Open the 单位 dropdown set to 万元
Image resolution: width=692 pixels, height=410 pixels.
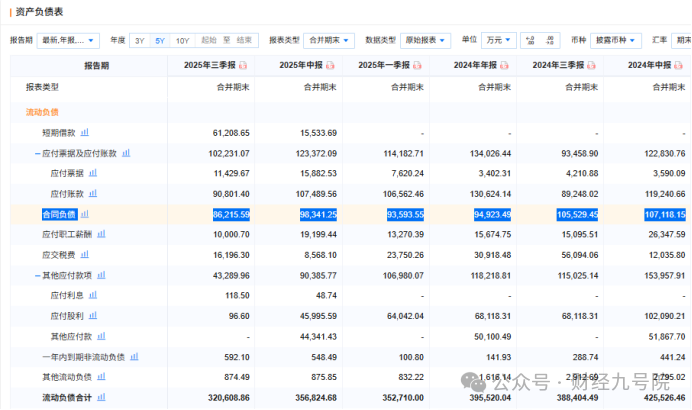pyautogui.click(x=498, y=40)
